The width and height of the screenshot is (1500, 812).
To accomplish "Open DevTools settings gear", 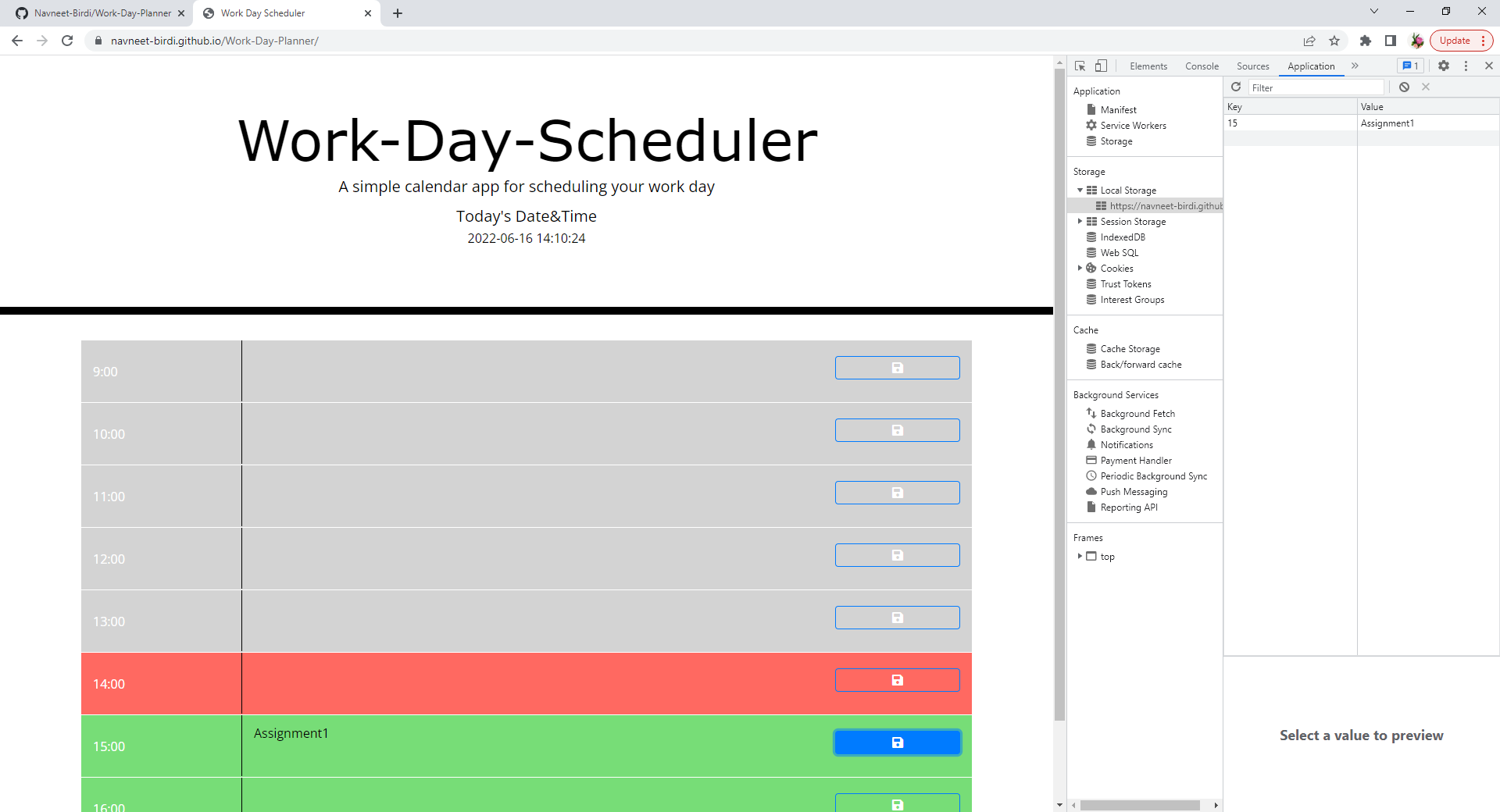I will coord(1444,66).
